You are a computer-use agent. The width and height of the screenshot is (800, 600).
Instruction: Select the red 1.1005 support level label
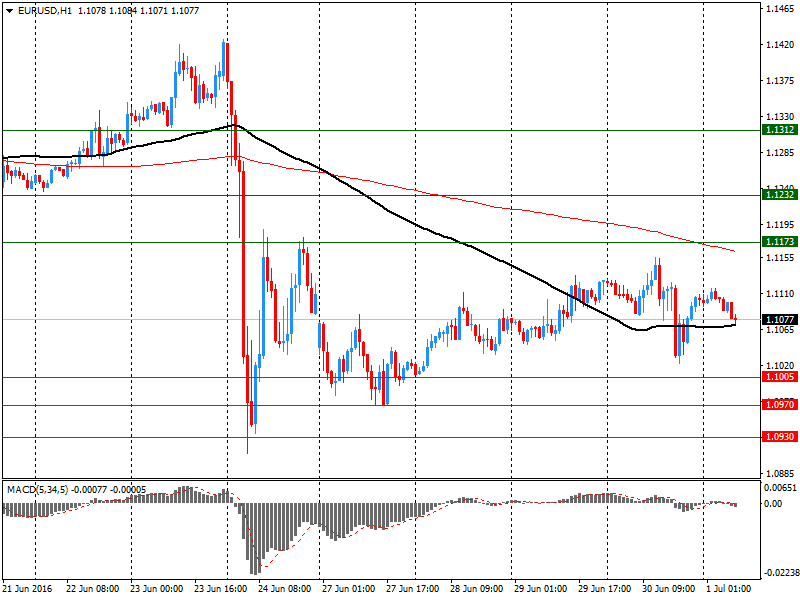779,377
